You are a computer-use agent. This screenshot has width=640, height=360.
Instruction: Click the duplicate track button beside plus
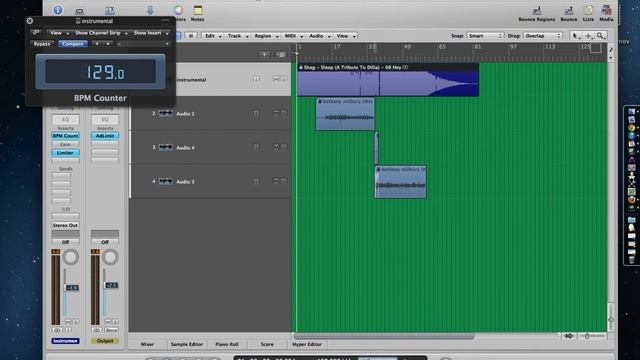point(281,54)
